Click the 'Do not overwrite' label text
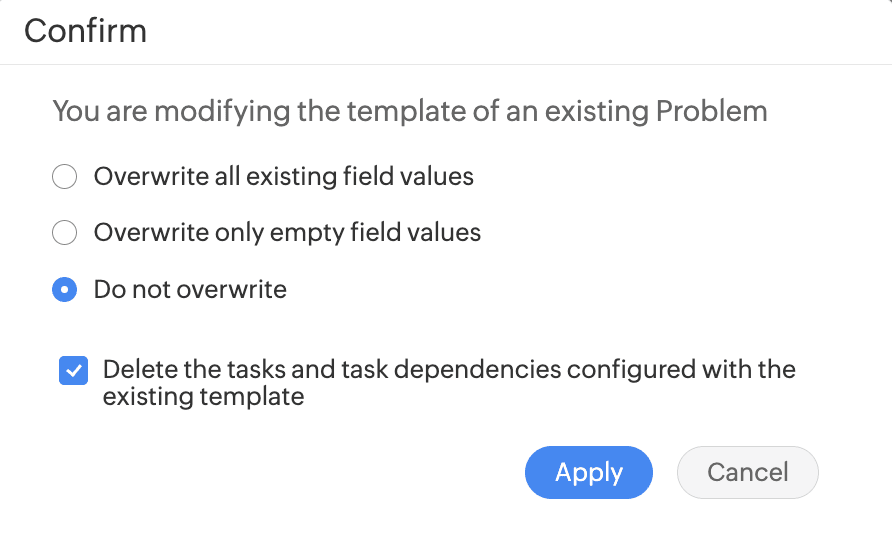The width and height of the screenshot is (892, 538). pos(190,290)
